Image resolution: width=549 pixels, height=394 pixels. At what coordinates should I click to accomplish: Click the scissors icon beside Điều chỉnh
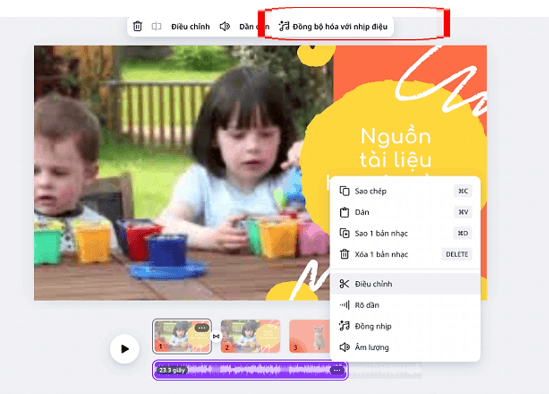click(344, 284)
